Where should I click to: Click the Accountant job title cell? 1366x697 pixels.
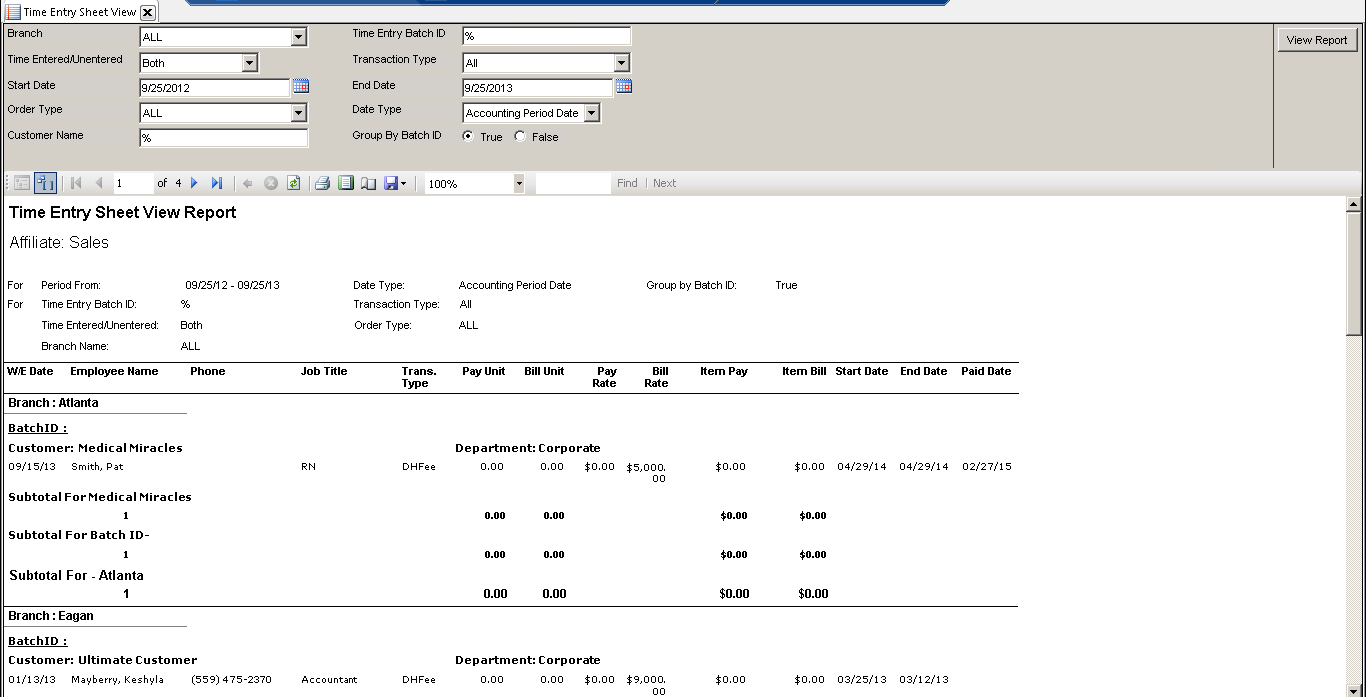click(x=329, y=680)
